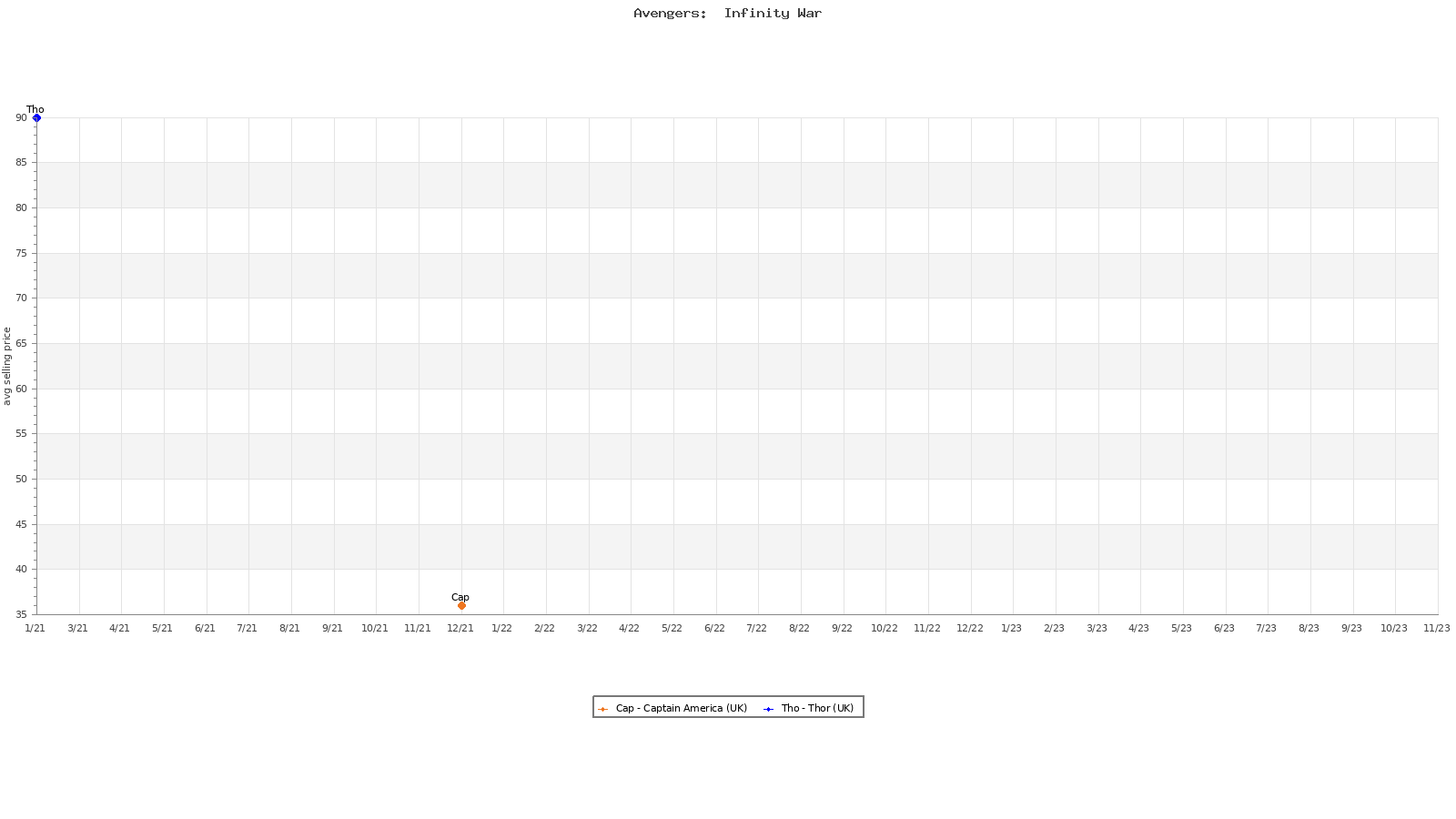Click the x-axis label 8/23
The image size is (1456, 819).
(1309, 628)
